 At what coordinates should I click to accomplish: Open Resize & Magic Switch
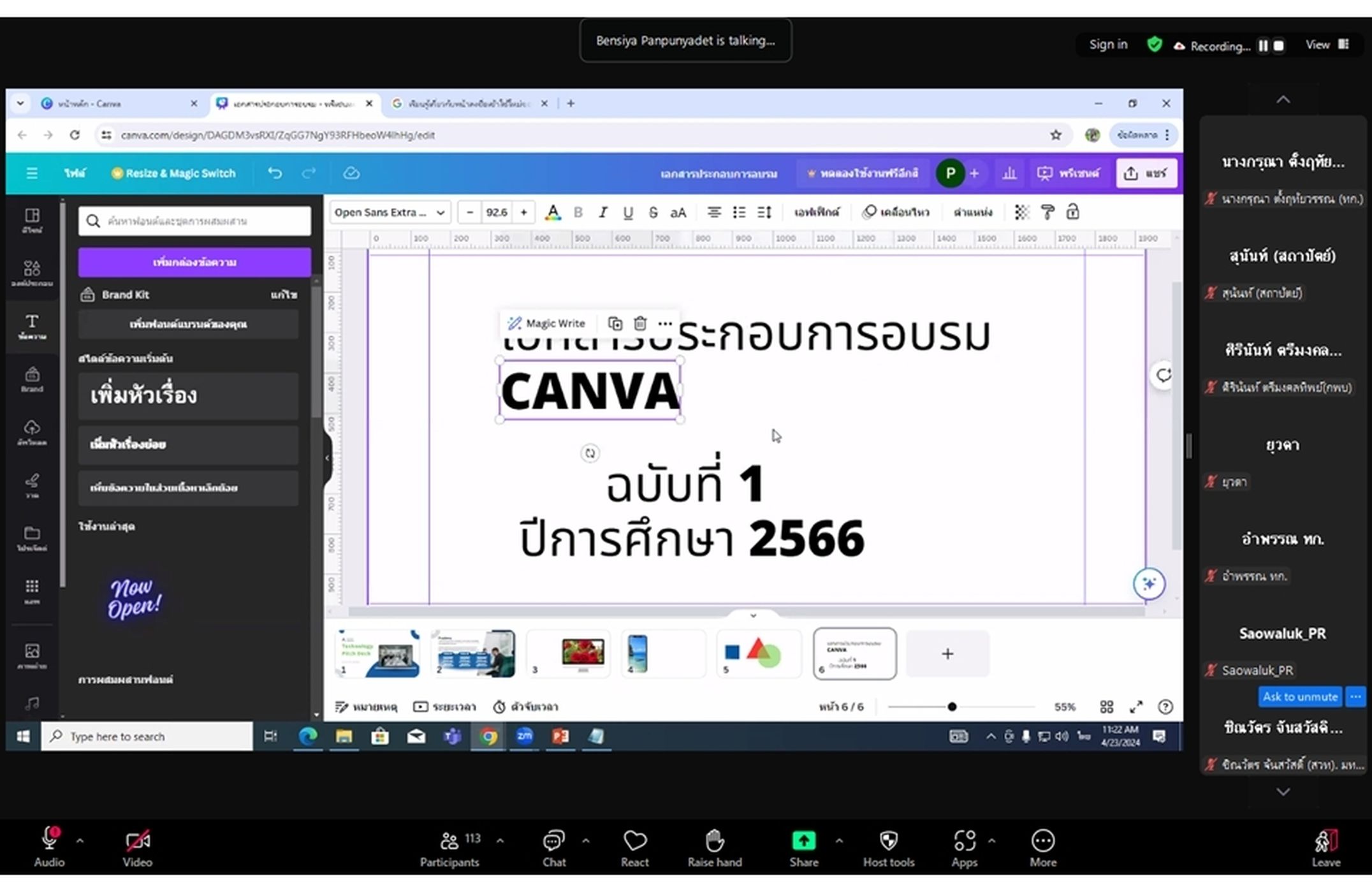(x=173, y=173)
